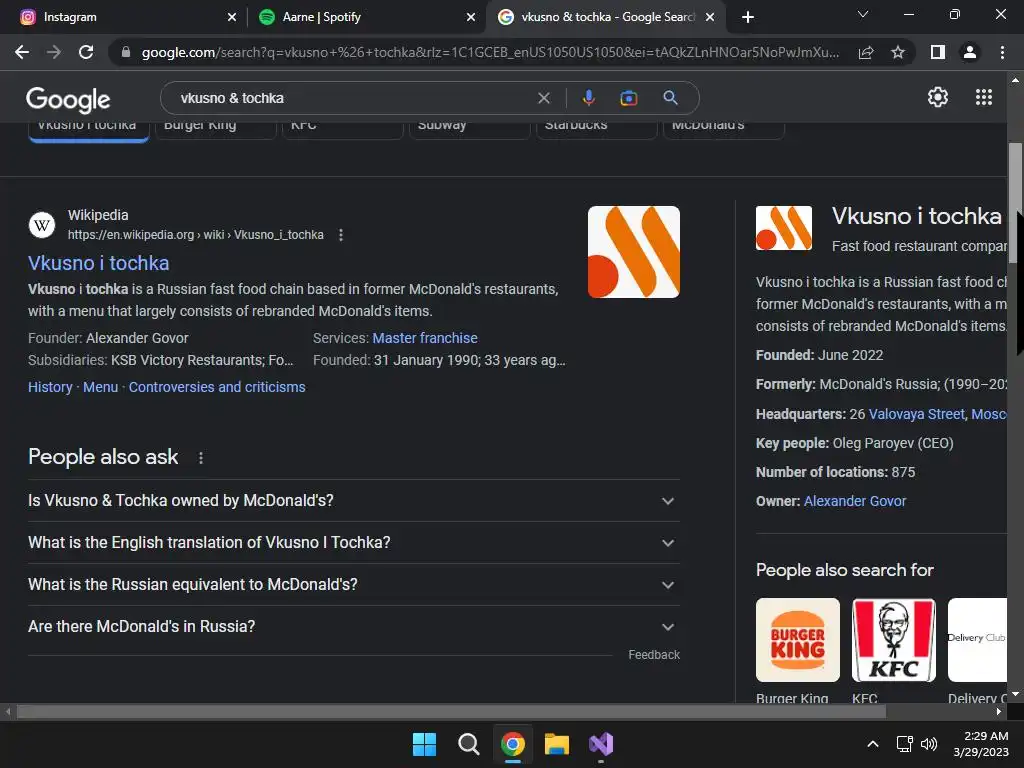
Task: Open a new browser tab
Action: tap(748, 17)
